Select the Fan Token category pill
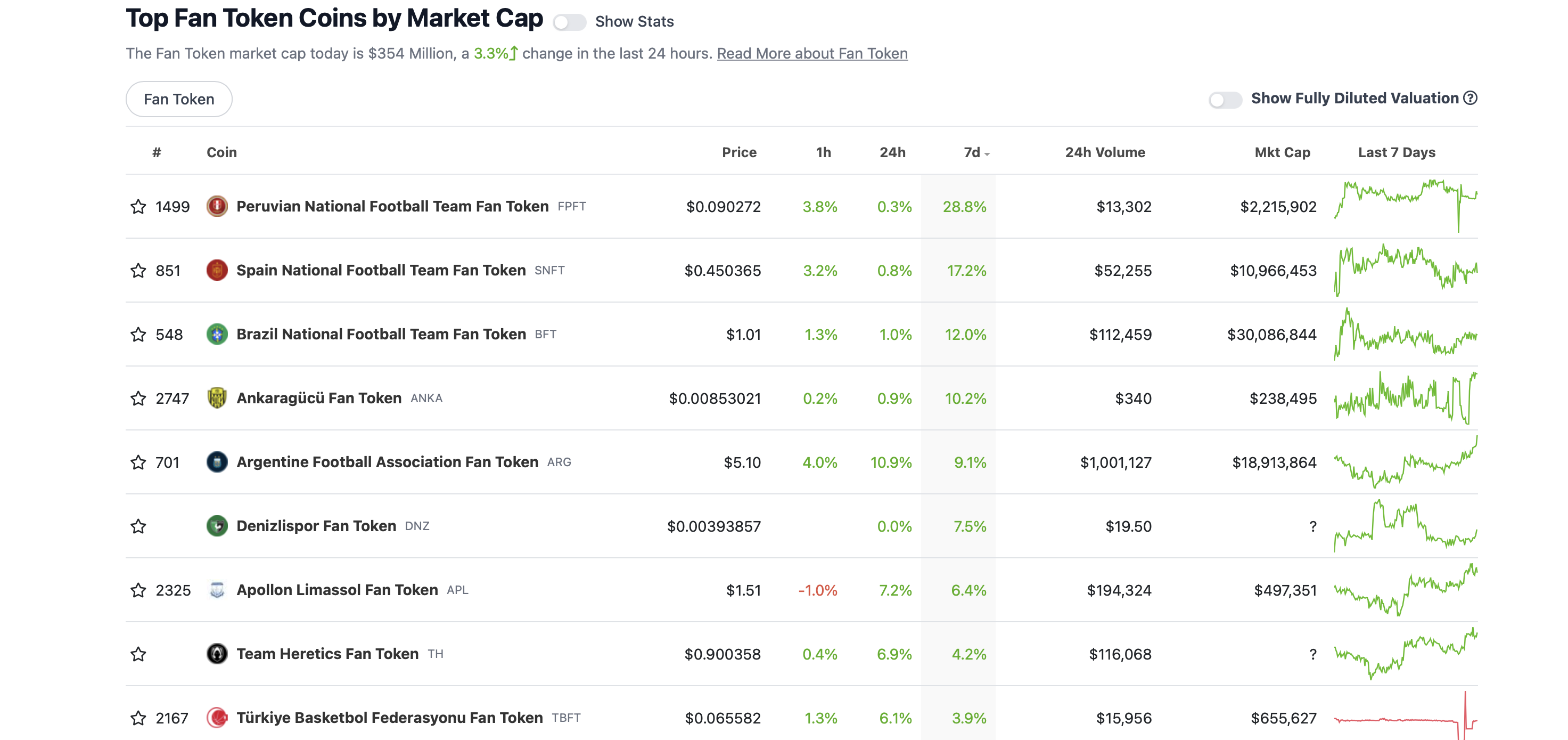 tap(179, 99)
